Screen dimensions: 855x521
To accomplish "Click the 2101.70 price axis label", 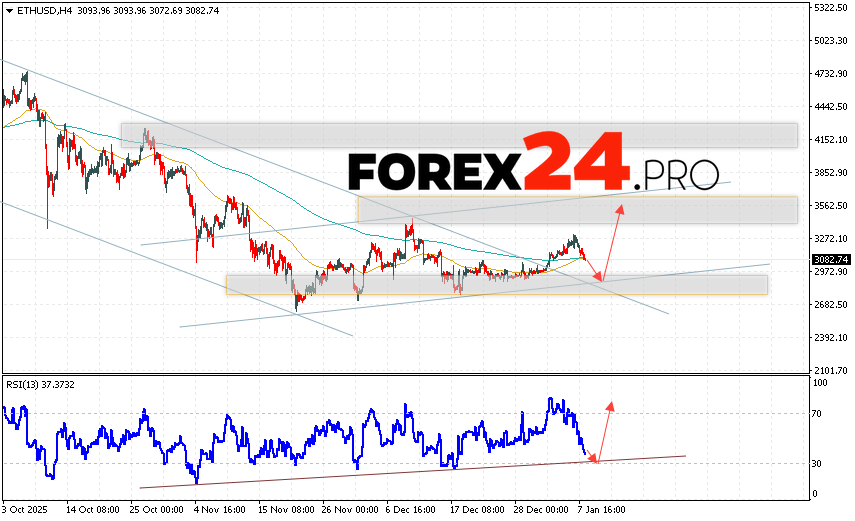I will tap(828, 370).
